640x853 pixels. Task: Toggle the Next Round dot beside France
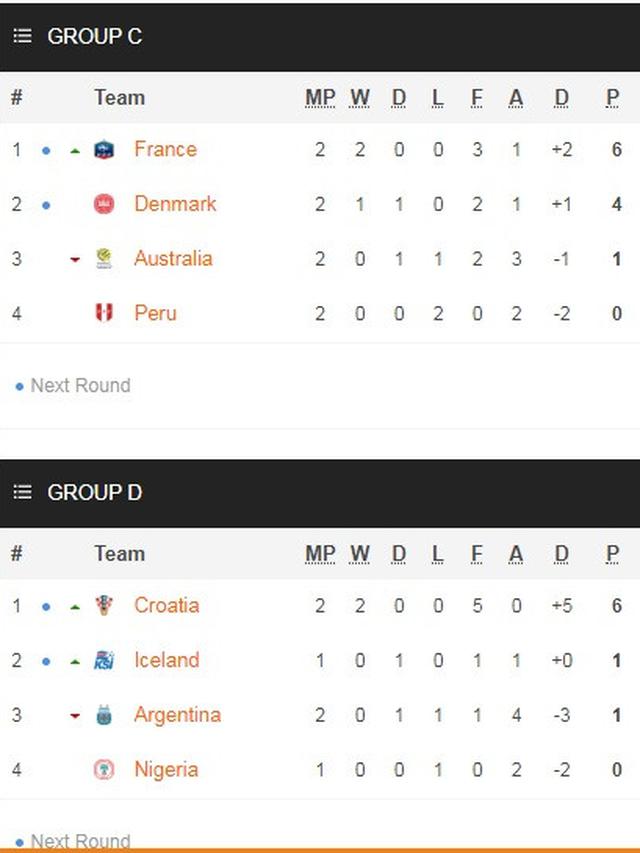(46, 149)
